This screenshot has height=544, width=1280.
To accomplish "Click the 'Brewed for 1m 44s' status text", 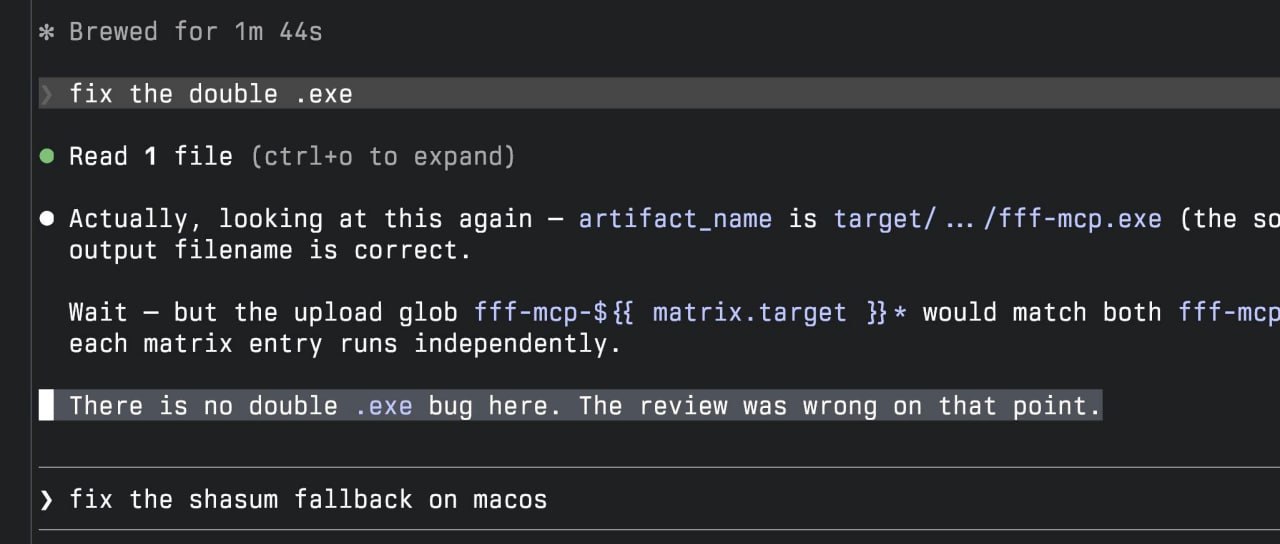I will [195, 32].
